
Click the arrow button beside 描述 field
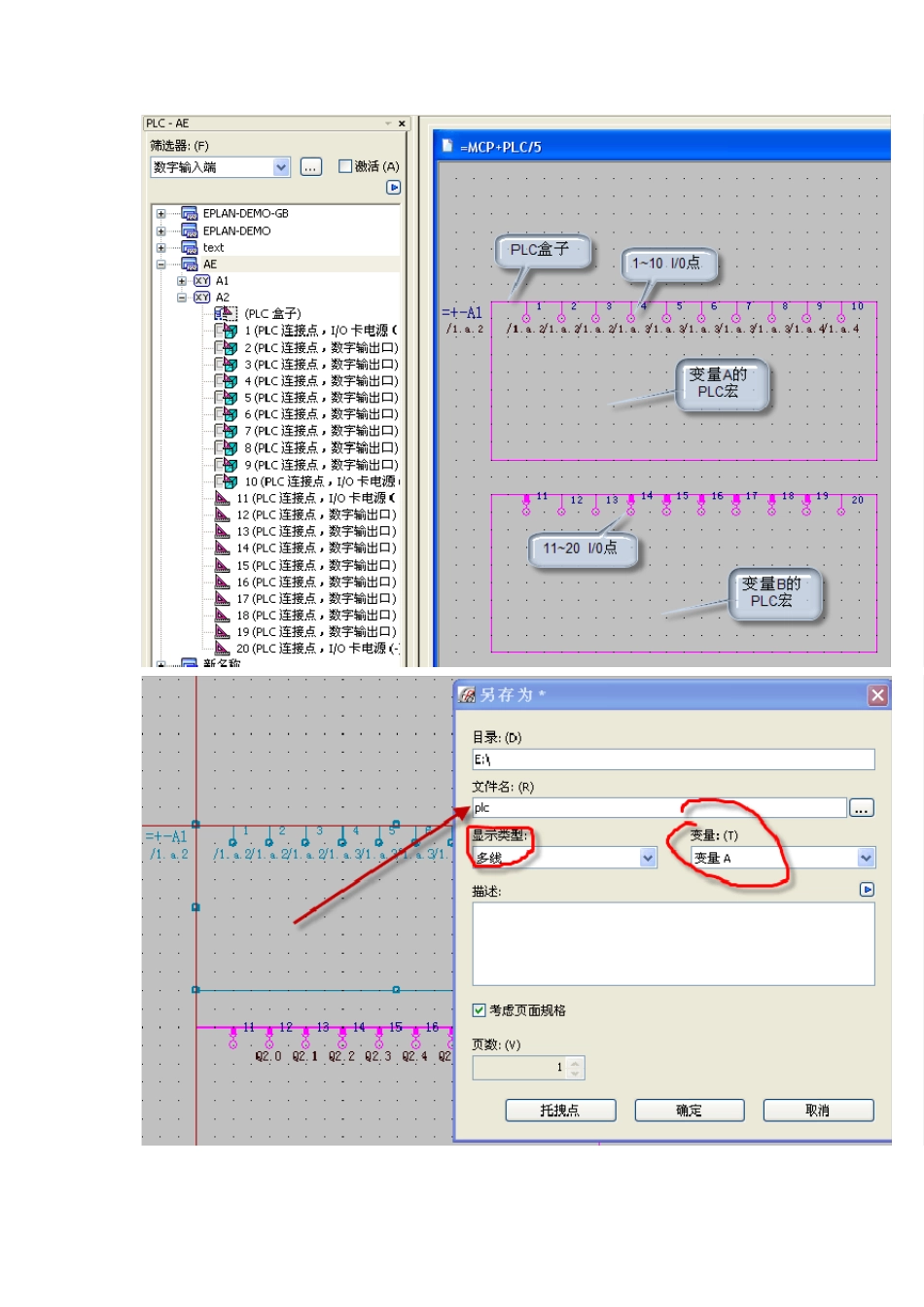click(x=867, y=890)
